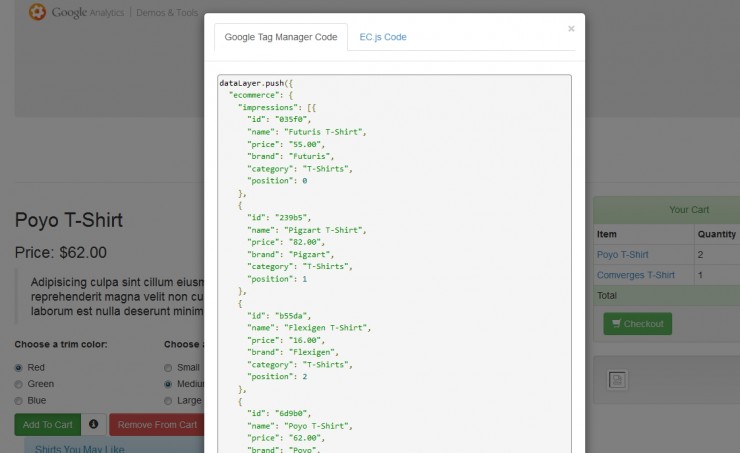740x453 pixels.
Task: Select the Blue trim color radio
Action: tap(18, 401)
